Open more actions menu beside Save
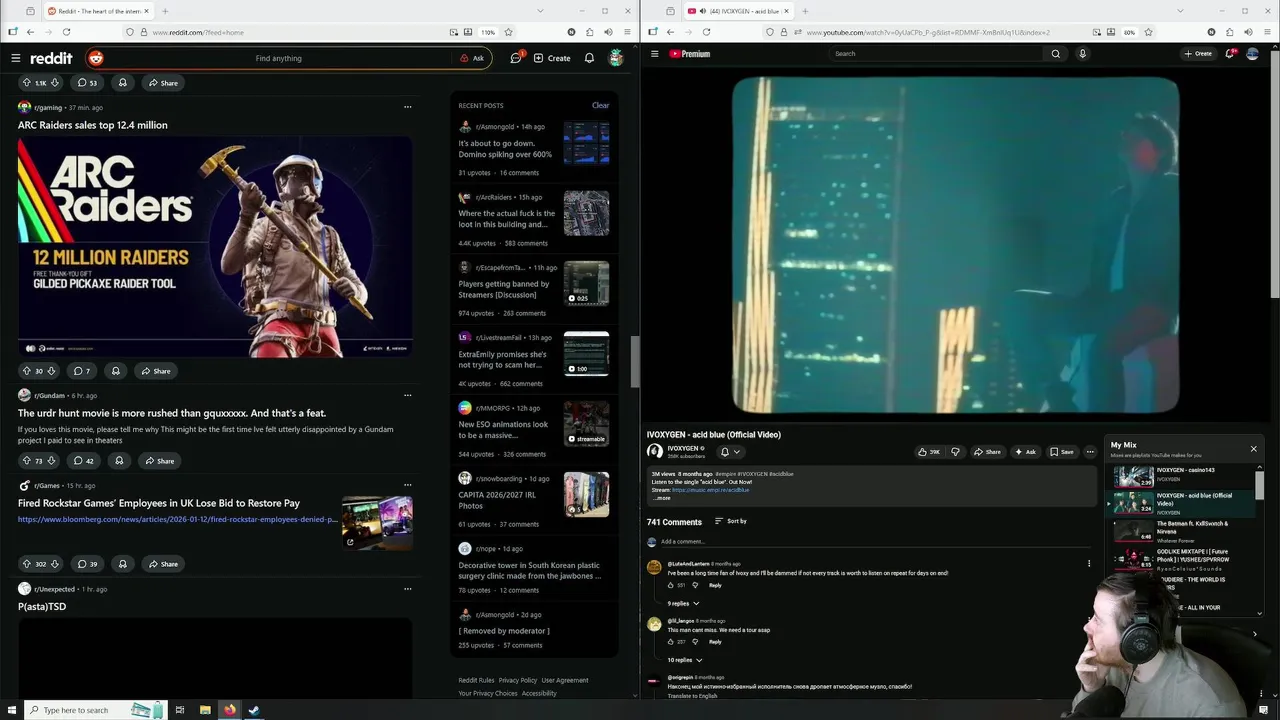This screenshot has width=1280, height=720. coord(1090,452)
